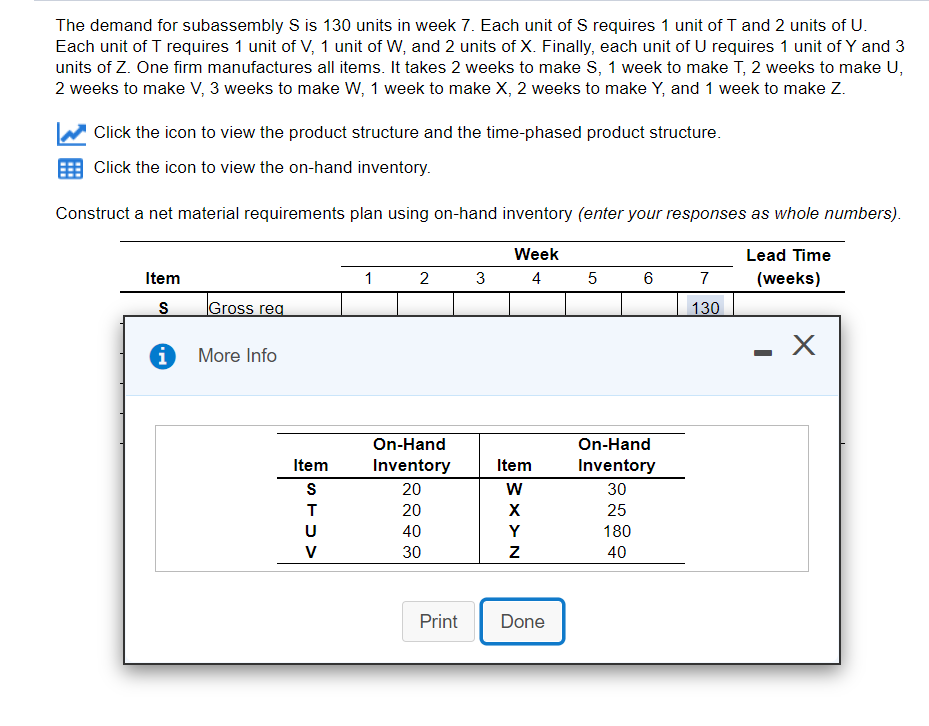Click the week 1 gross requirement cell for S
Viewport: 929px width, 726px height.
click(369, 305)
